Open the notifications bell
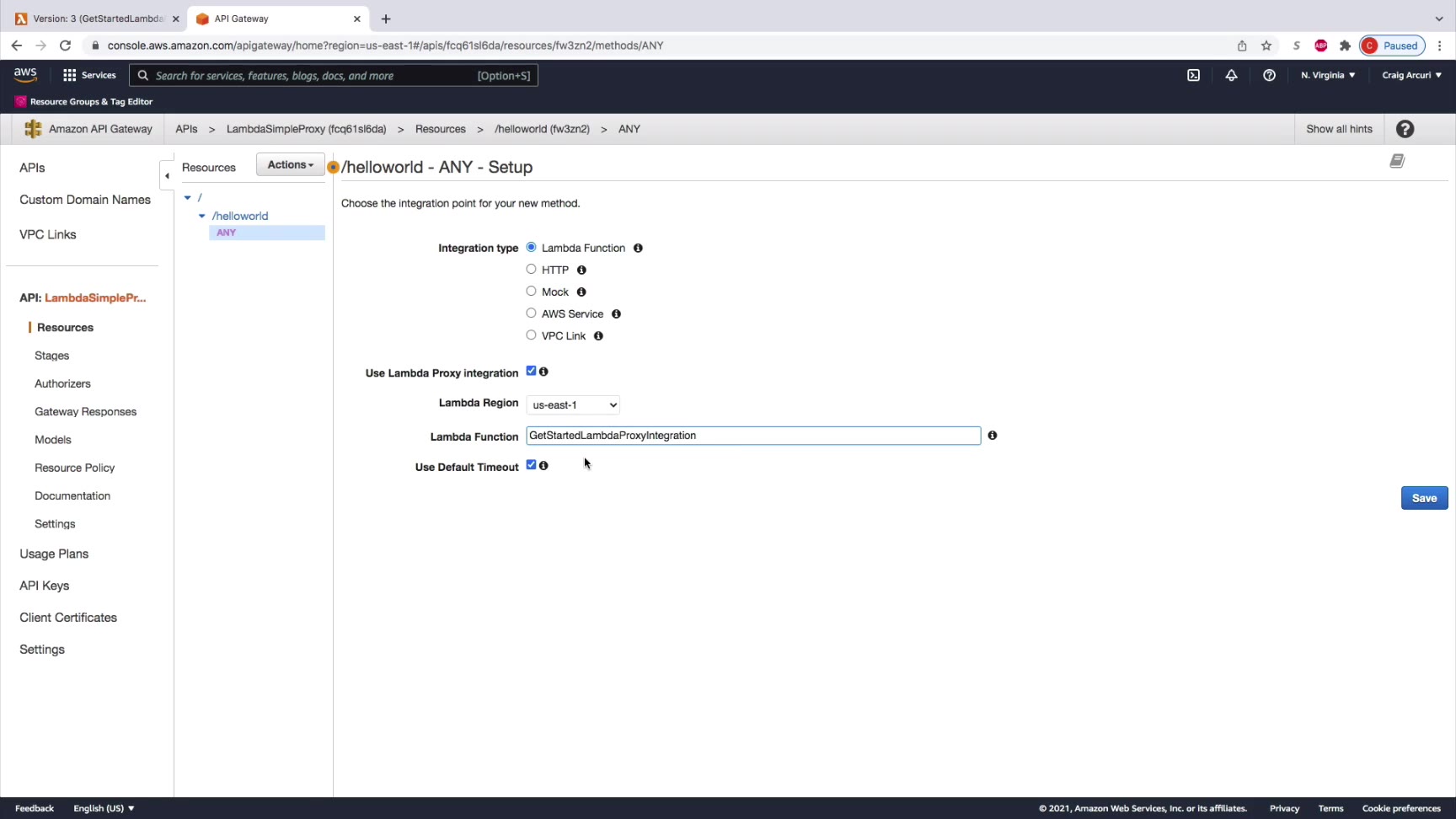This screenshot has width=1456, height=819. click(1231, 75)
